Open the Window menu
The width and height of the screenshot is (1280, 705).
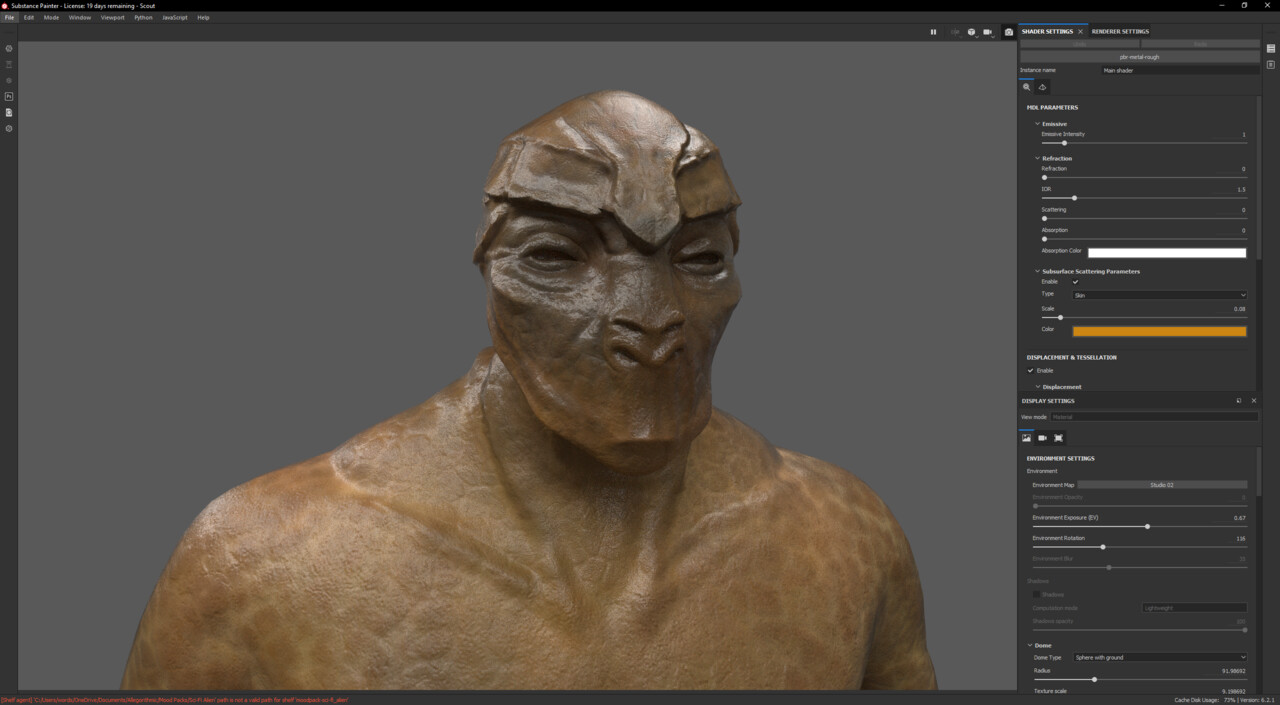(x=80, y=17)
